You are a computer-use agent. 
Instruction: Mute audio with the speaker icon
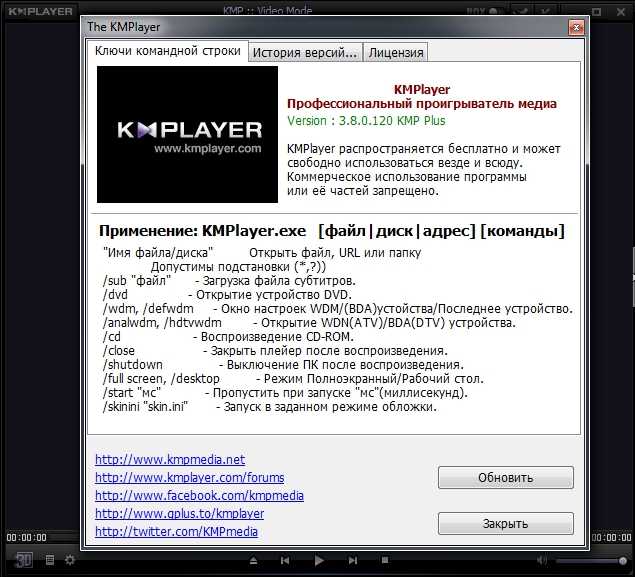pos(541,560)
